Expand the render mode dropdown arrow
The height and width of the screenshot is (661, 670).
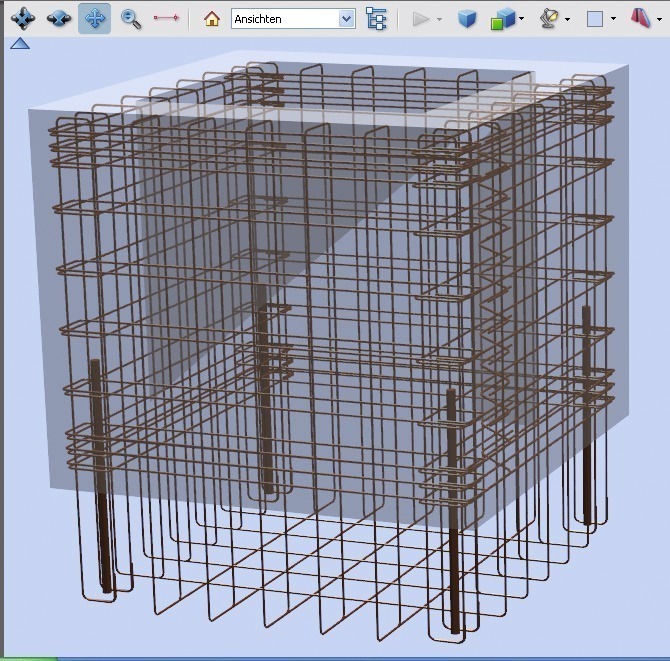[521, 18]
